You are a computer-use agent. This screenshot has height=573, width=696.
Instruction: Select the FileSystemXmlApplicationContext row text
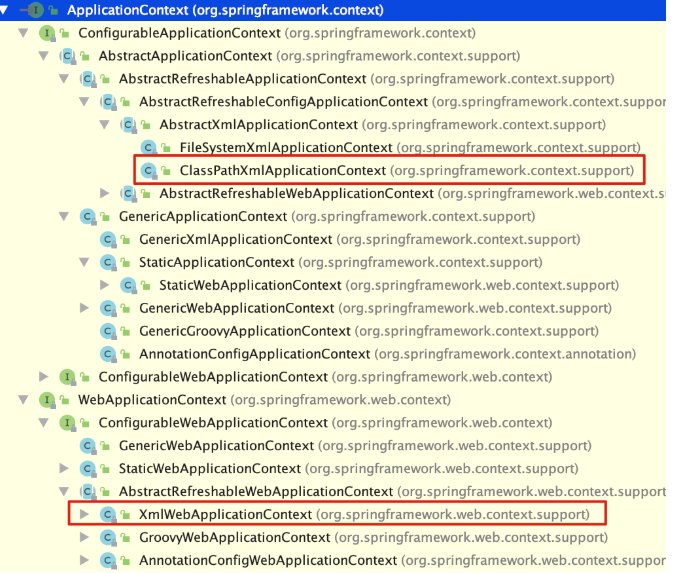(410, 147)
